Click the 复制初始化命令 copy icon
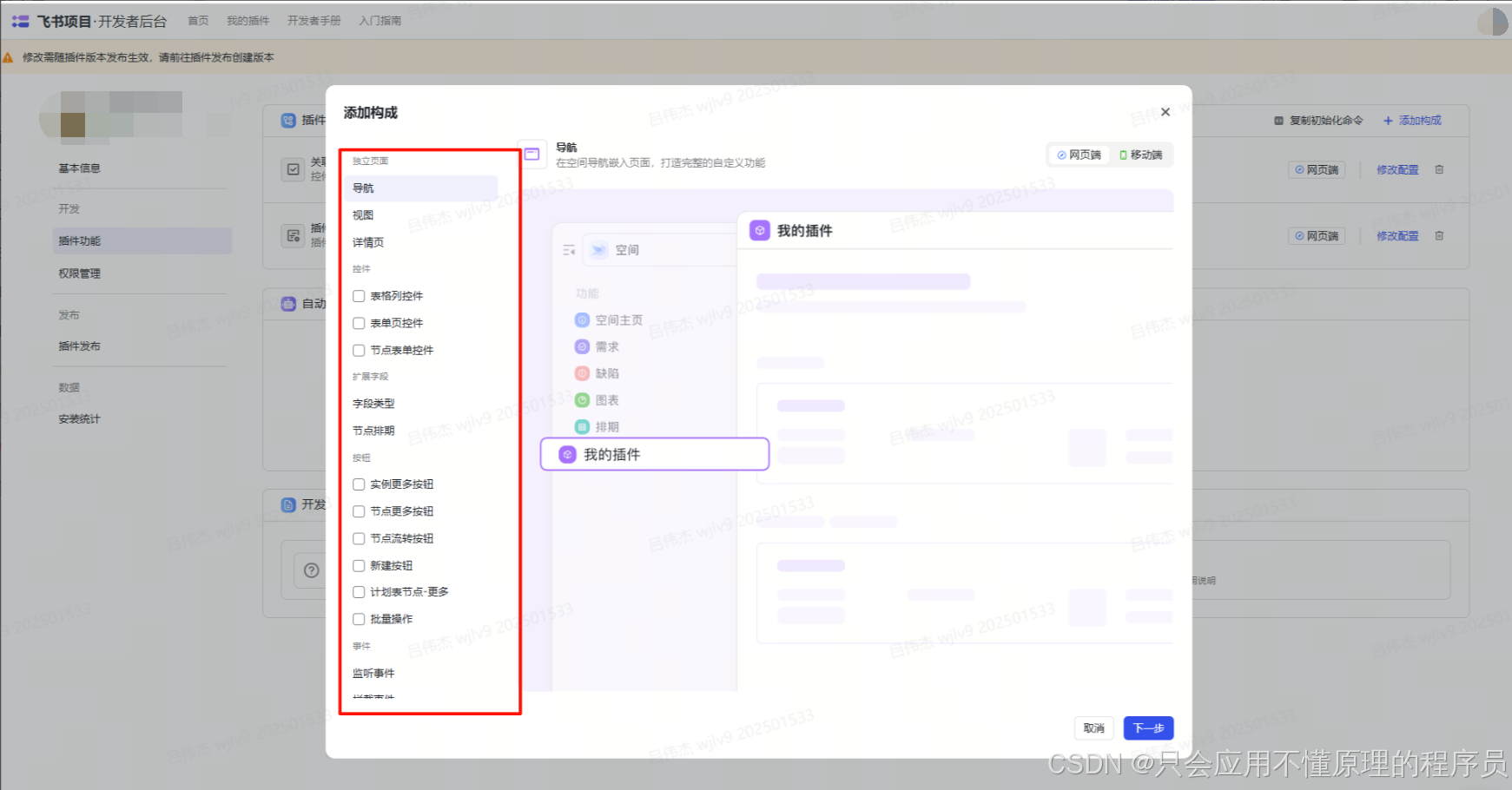Screen dimensions: 1512x790 click(1278, 121)
